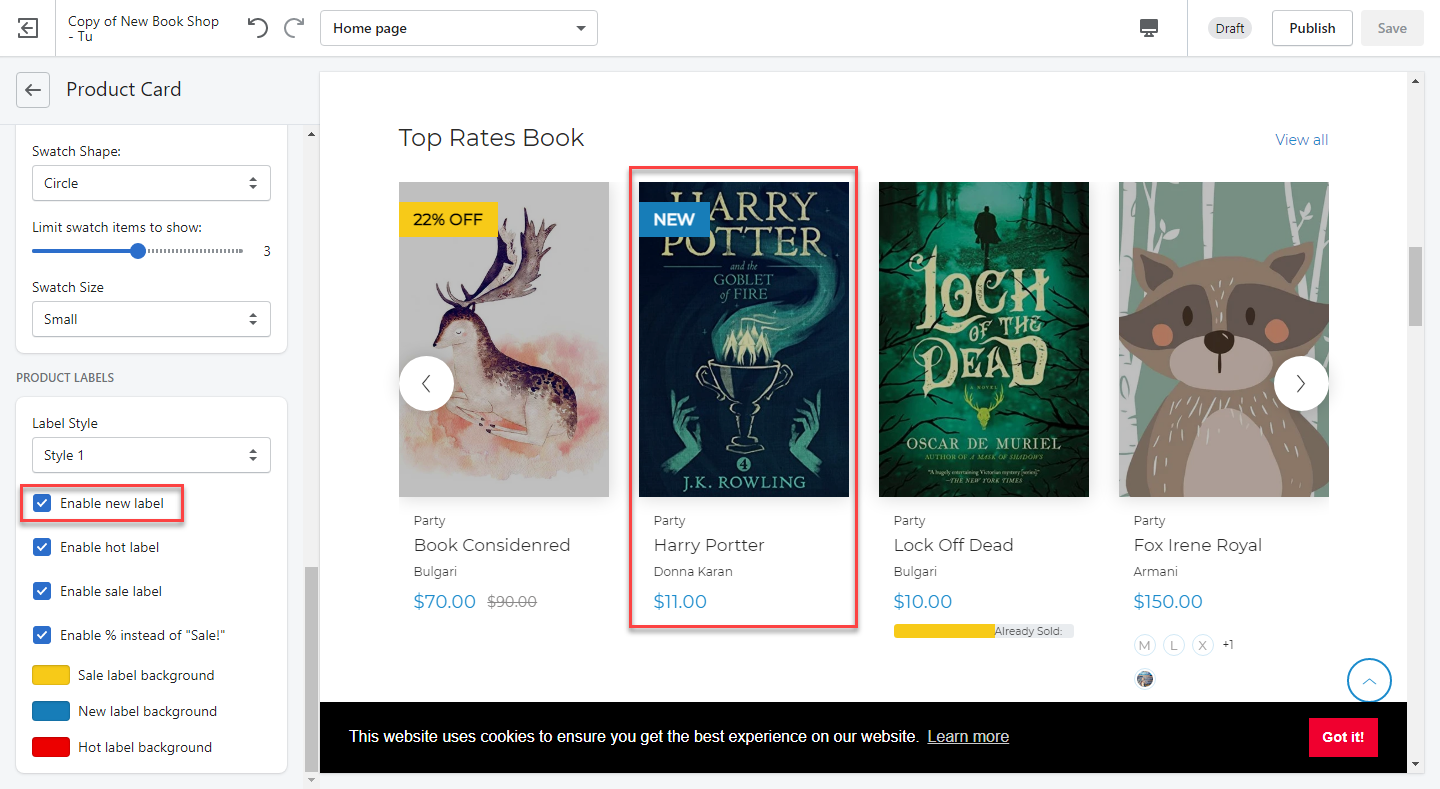Open the View all link
This screenshot has width=1440, height=789.
(1302, 140)
